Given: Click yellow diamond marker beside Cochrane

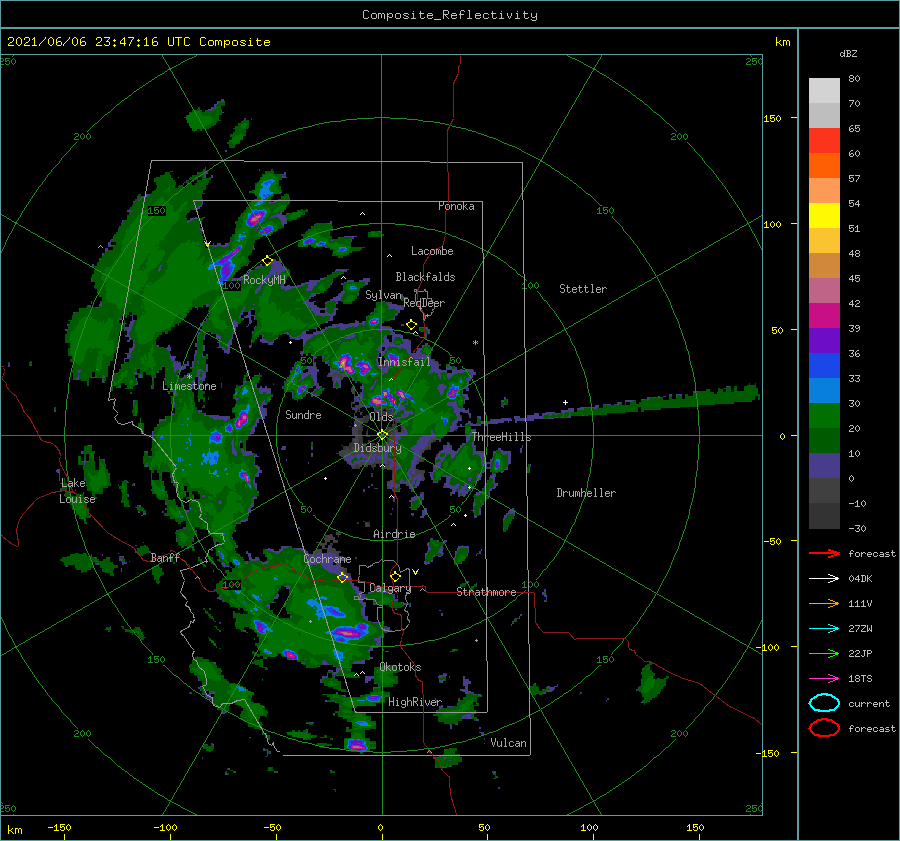Looking at the screenshot, I should click(x=342, y=577).
